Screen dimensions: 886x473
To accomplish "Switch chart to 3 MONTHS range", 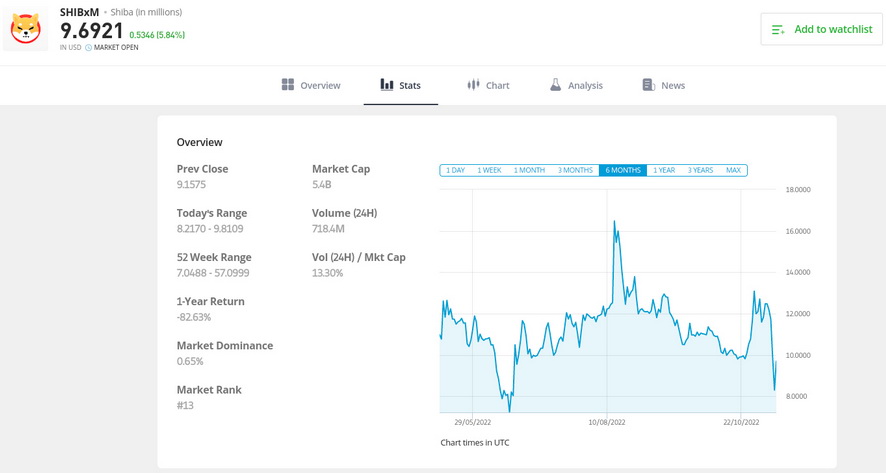I will pos(575,170).
